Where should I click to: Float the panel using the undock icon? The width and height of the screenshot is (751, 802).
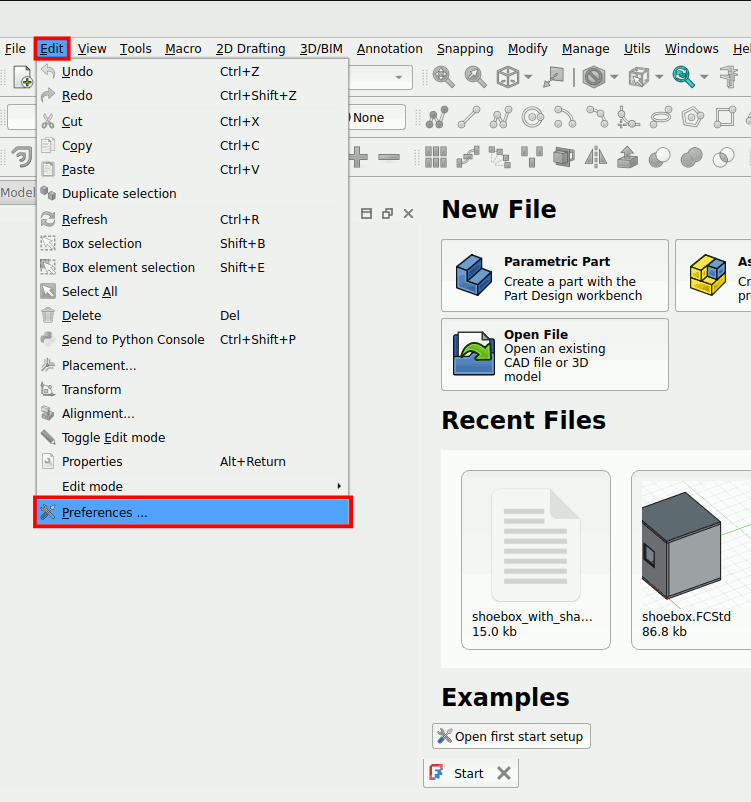[387, 213]
